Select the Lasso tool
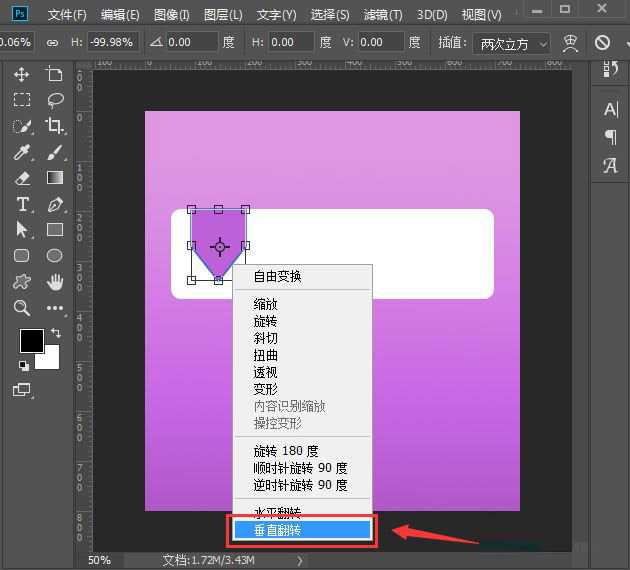This screenshot has width=630, height=570. [55, 100]
